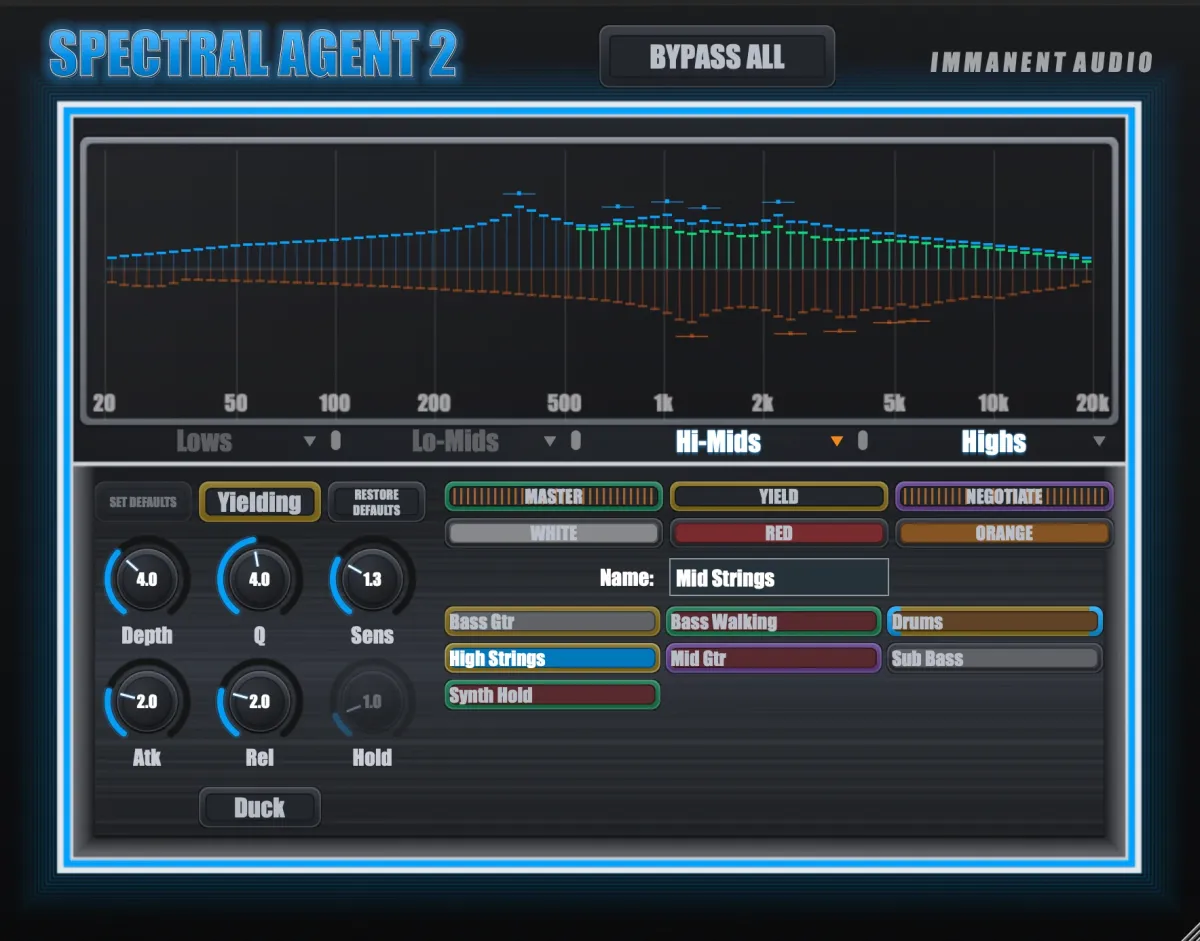Click the Rel knob
This screenshot has width=1200, height=941.
(259, 701)
